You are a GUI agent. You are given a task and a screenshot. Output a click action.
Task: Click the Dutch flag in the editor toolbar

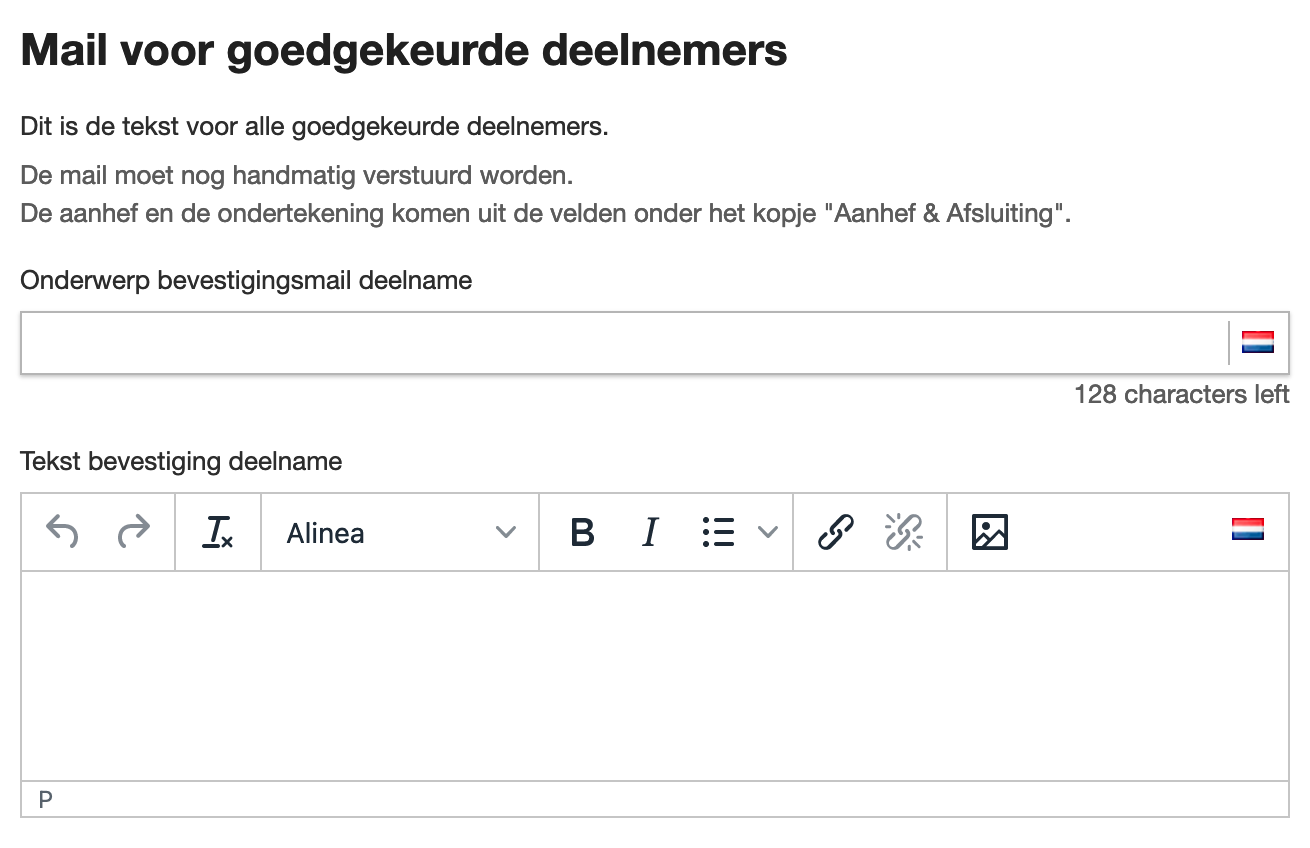(x=1247, y=529)
